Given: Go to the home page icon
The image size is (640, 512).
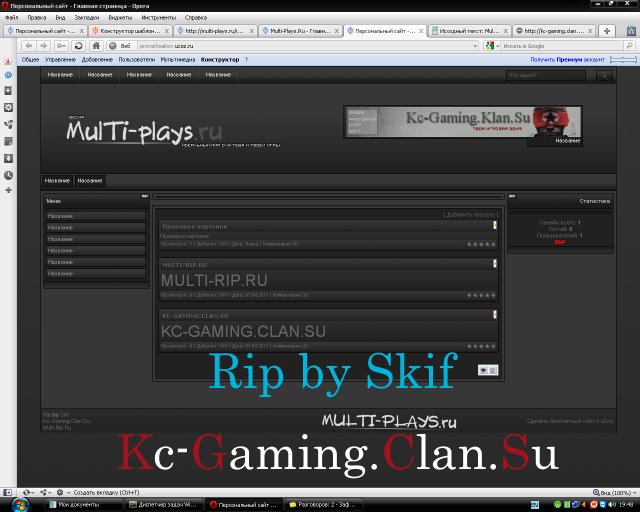Looking at the screenshot, I should [x=96, y=46].
